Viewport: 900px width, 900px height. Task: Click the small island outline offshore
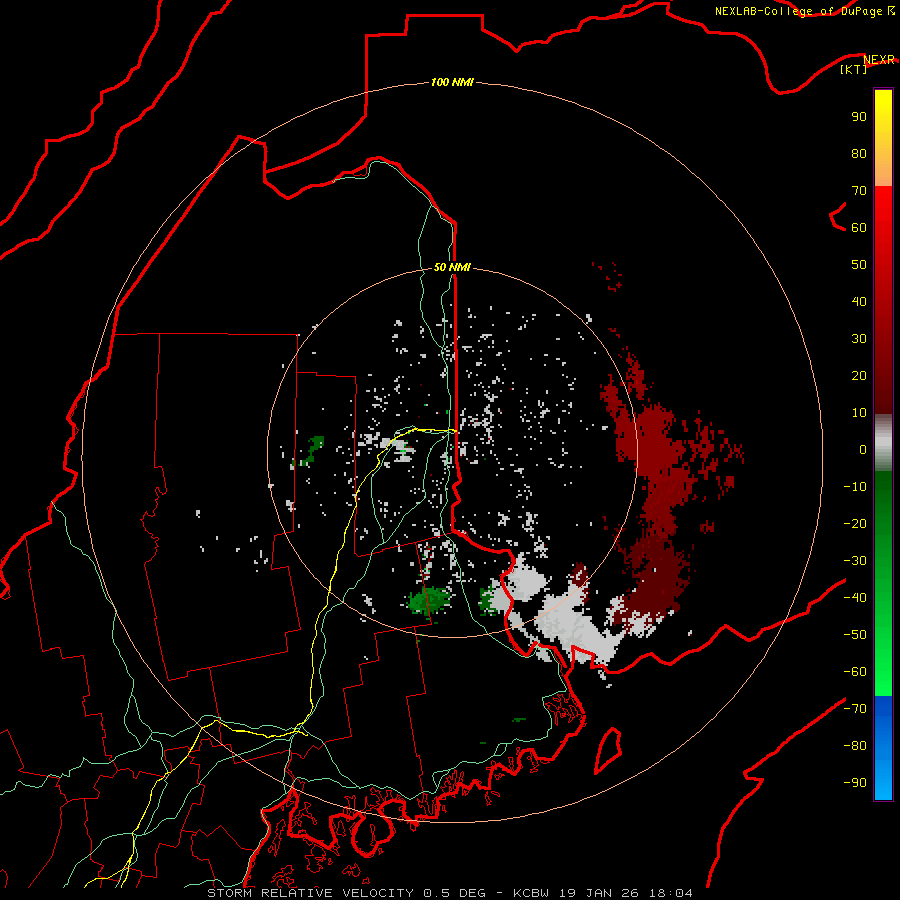coord(608,751)
